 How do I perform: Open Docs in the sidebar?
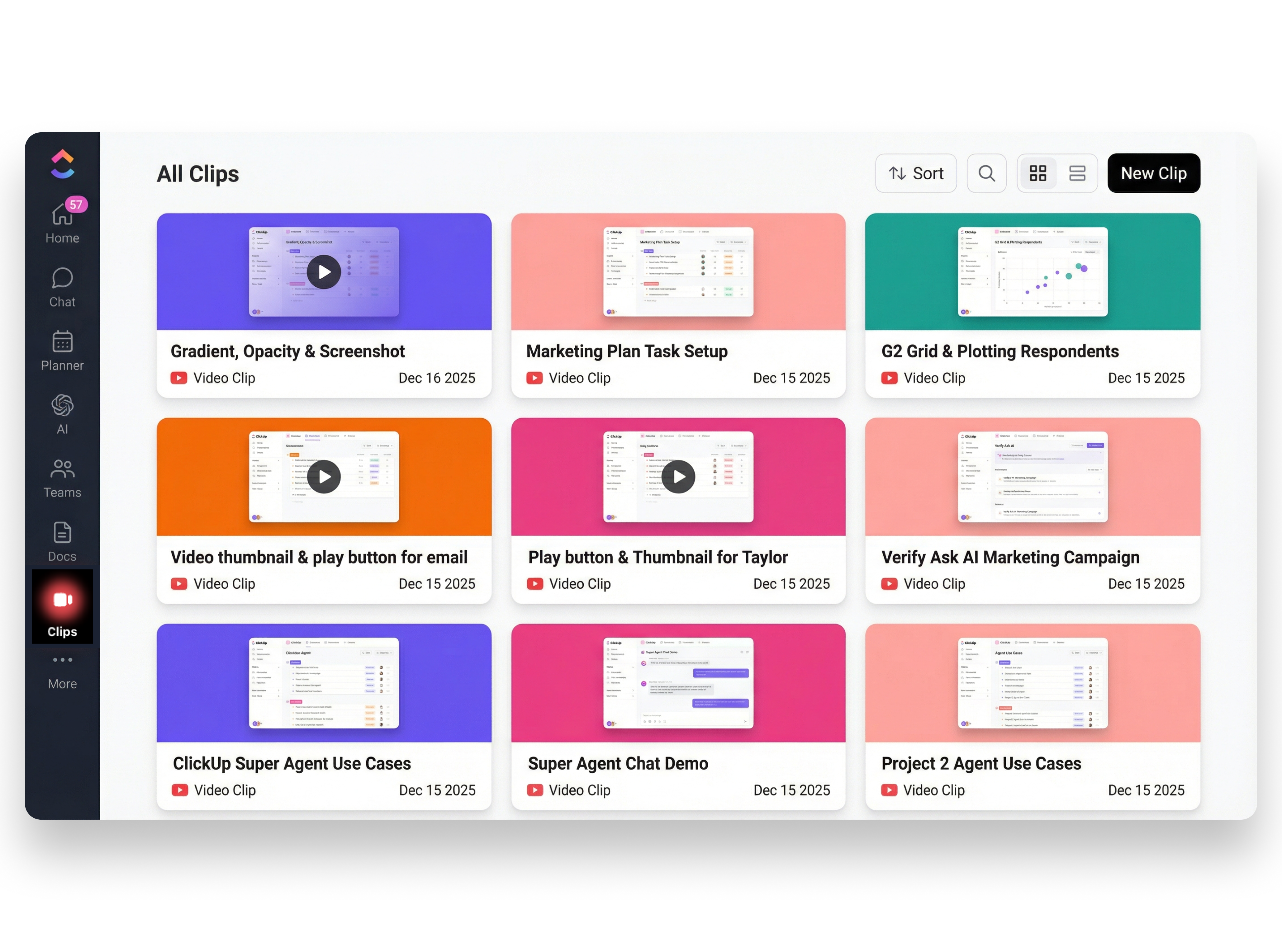point(62,533)
